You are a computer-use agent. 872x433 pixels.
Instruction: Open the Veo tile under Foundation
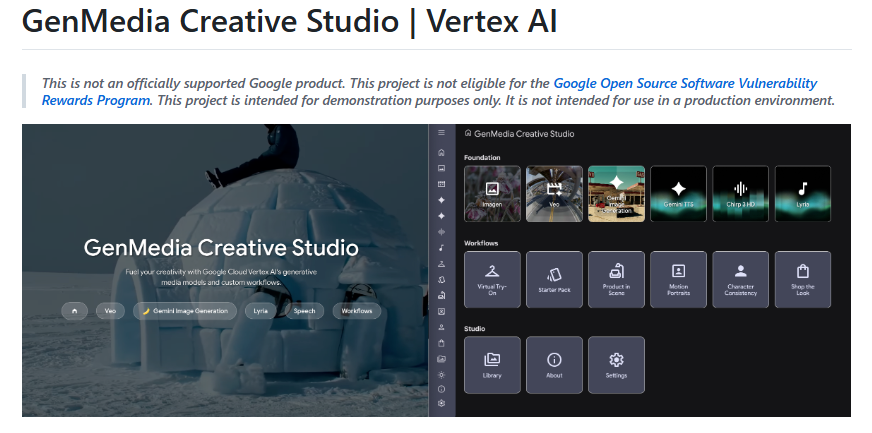click(x=554, y=194)
